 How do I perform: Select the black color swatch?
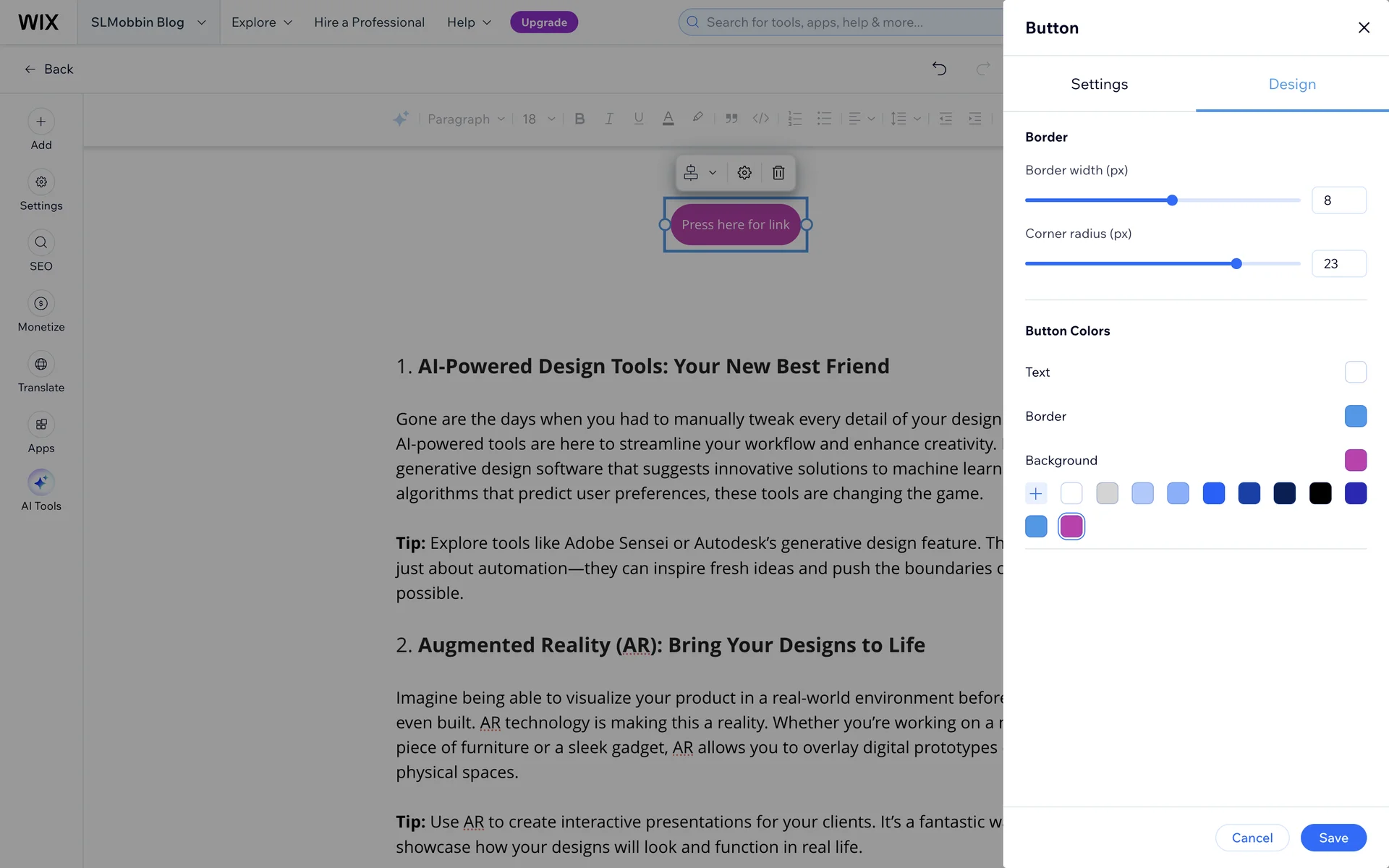(1320, 493)
